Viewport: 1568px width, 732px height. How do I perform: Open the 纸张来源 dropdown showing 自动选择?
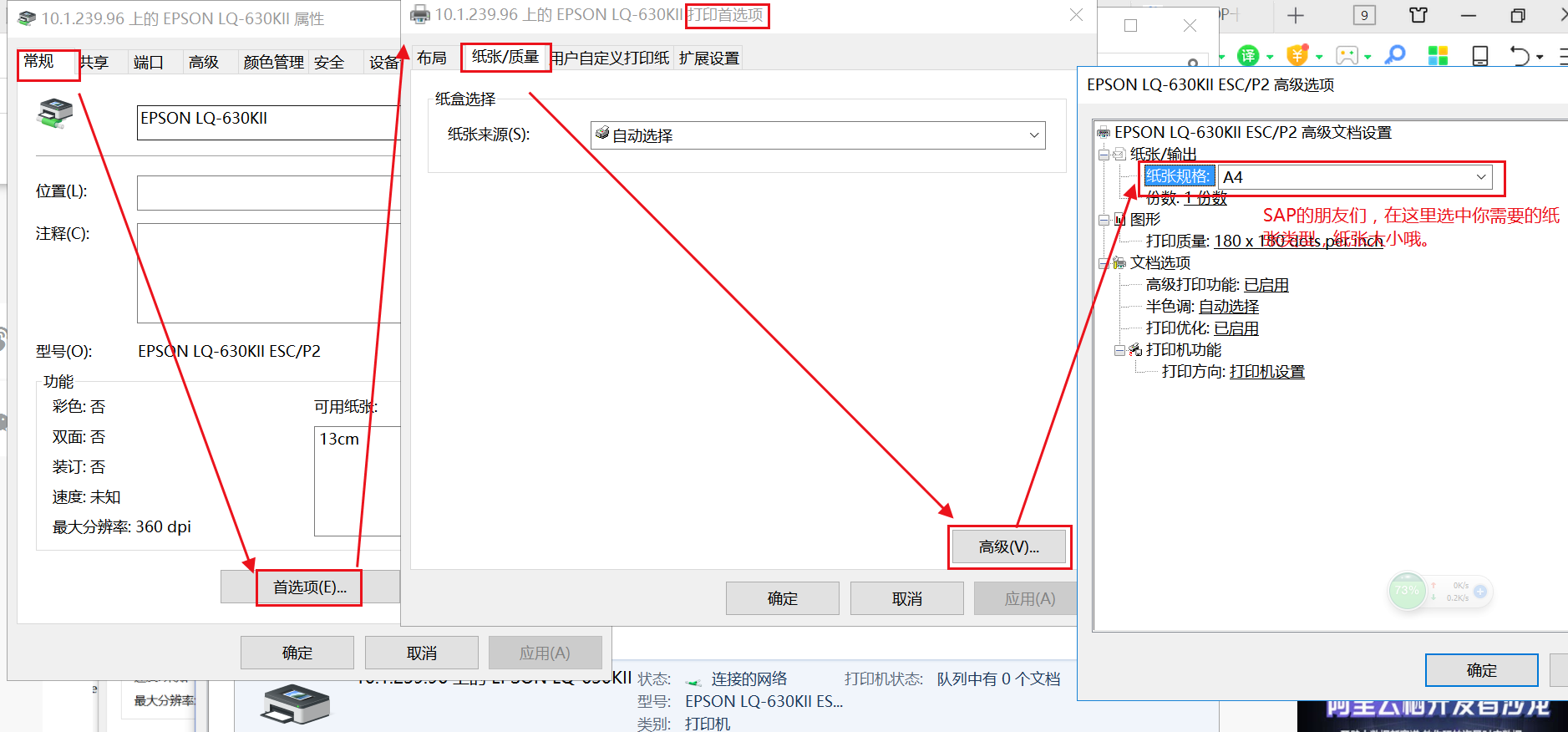(818, 135)
